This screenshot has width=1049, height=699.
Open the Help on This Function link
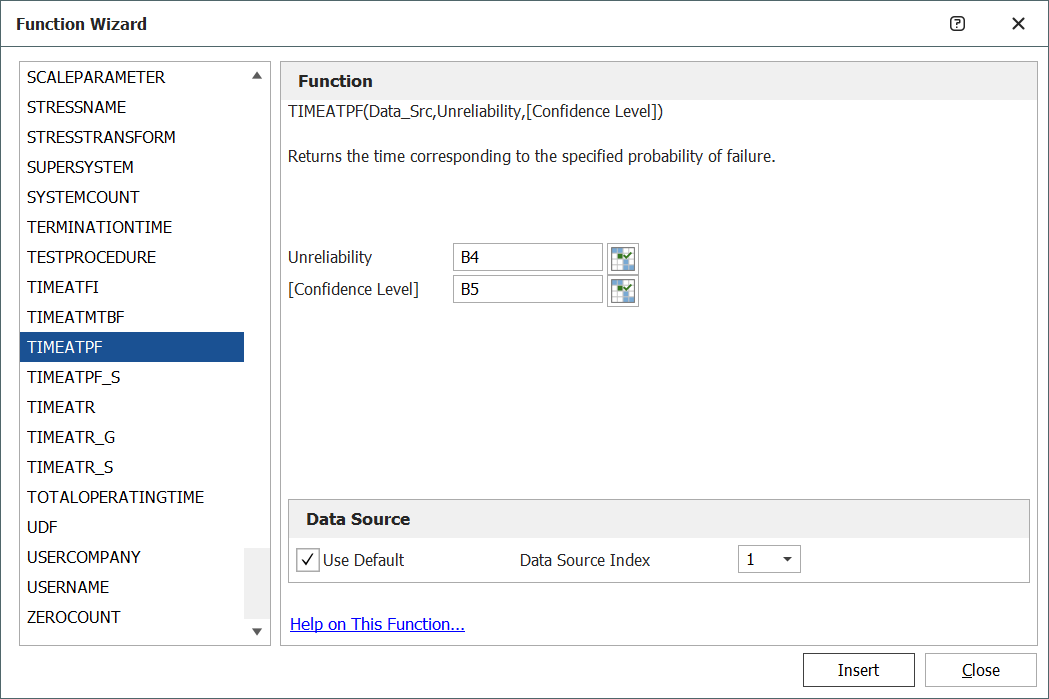376,624
